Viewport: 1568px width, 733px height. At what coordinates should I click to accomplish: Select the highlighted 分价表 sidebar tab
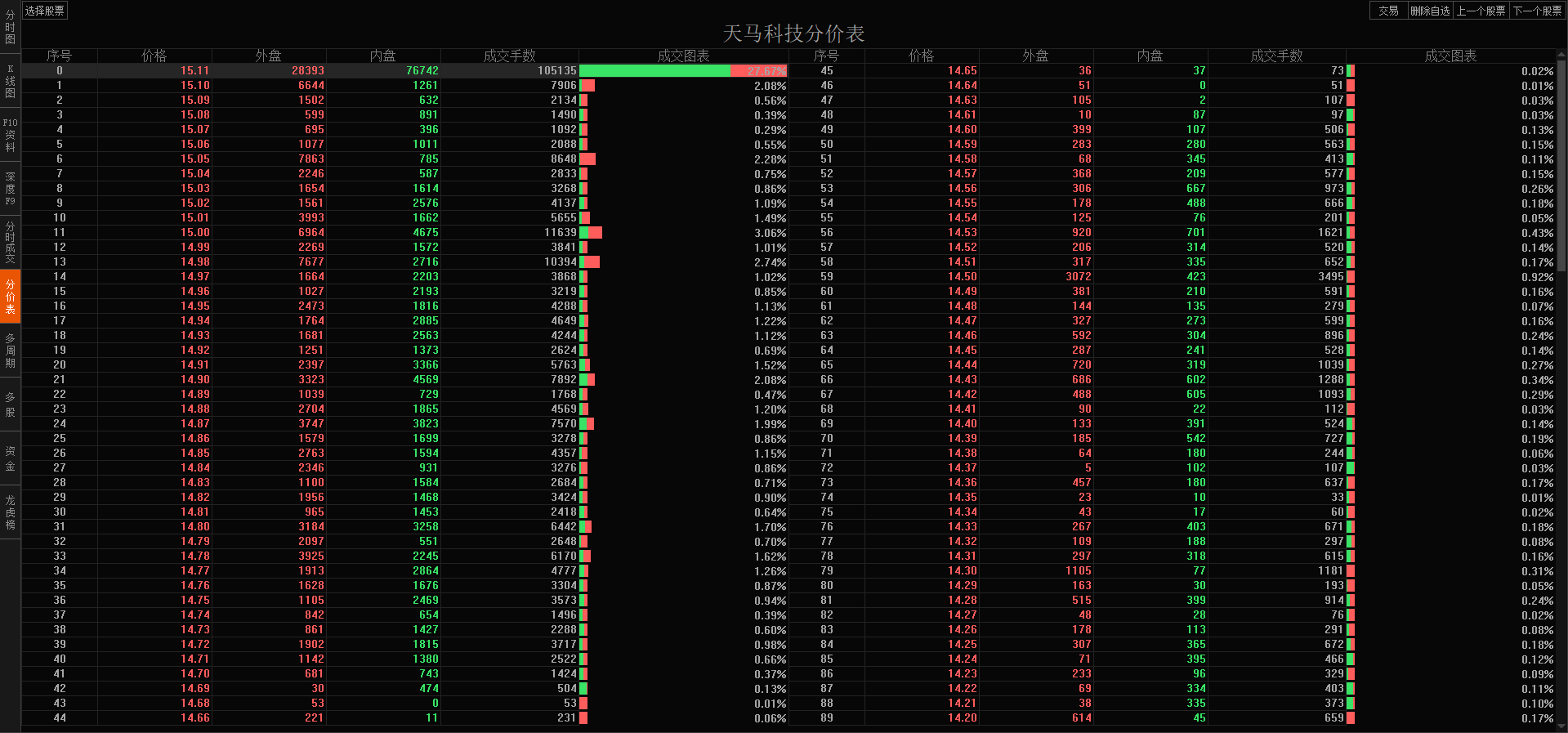(x=10, y=297)
